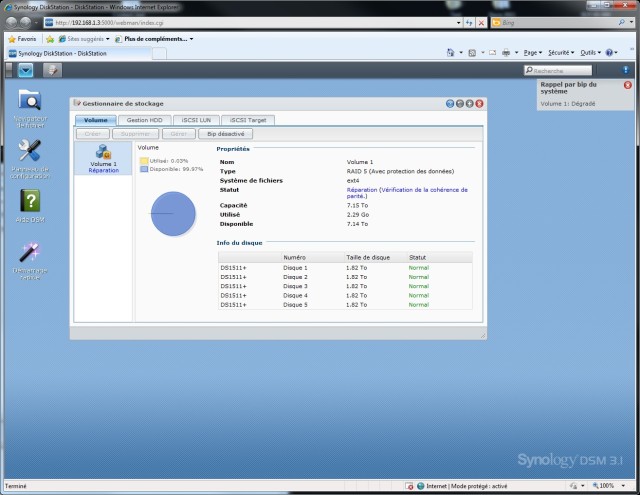Open a new browser tab

coord(160,53)
